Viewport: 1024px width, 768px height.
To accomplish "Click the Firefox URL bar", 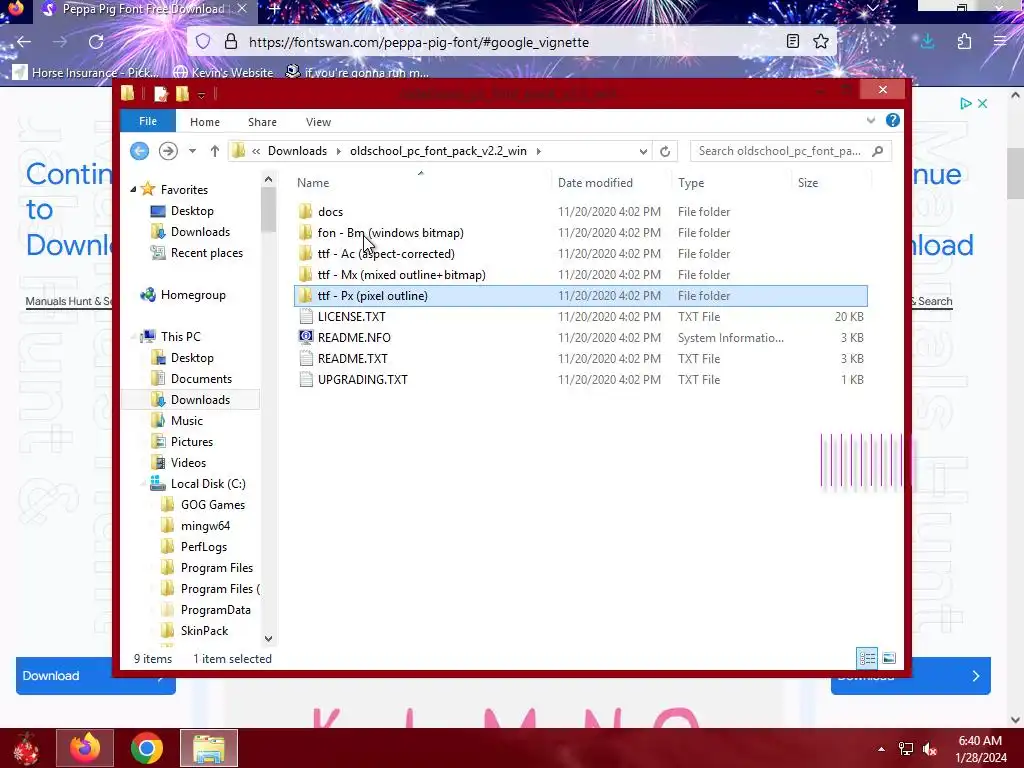I will click(x=509, y=42).
